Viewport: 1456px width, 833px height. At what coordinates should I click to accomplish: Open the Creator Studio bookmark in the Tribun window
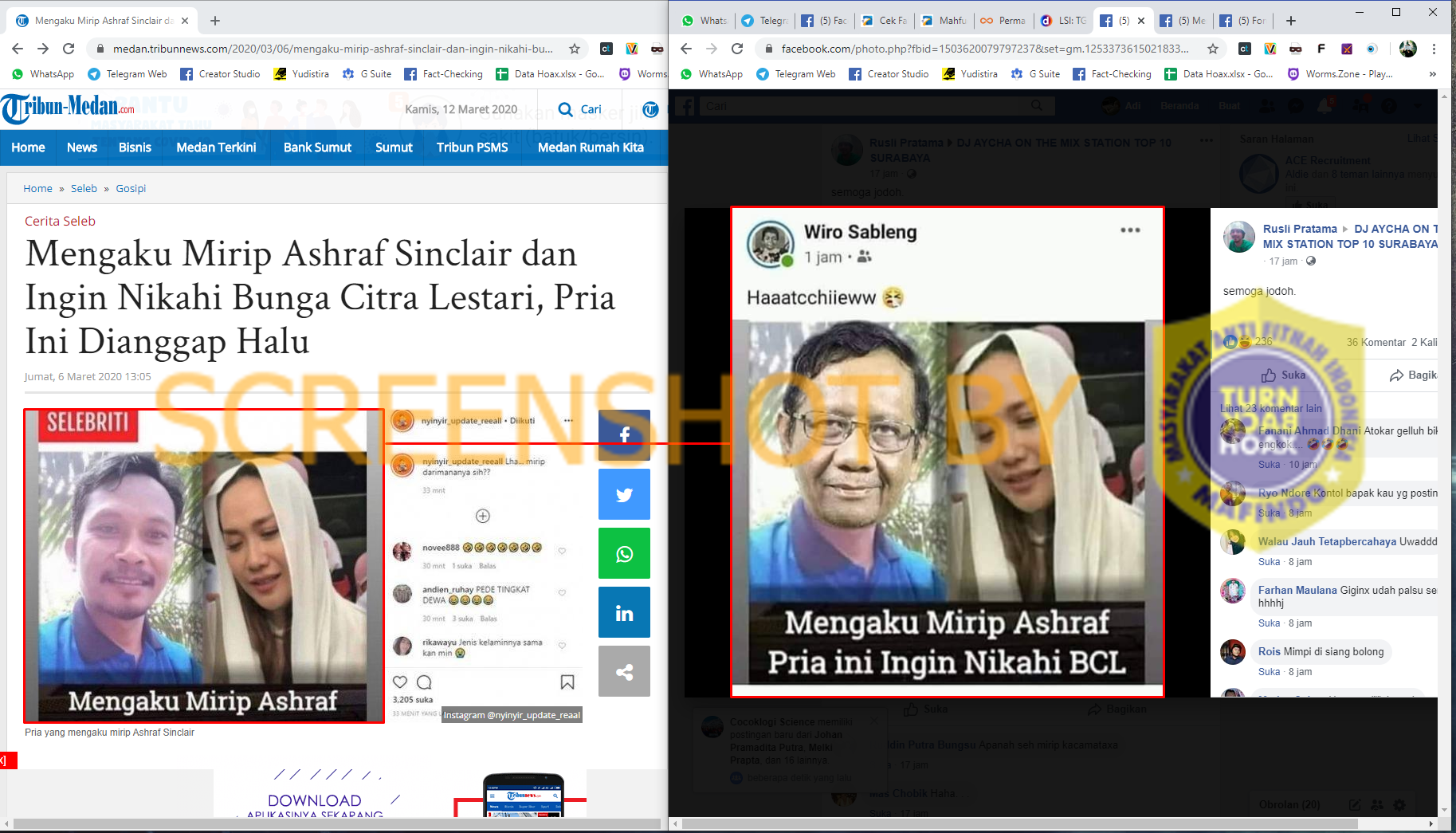point(220,74)
